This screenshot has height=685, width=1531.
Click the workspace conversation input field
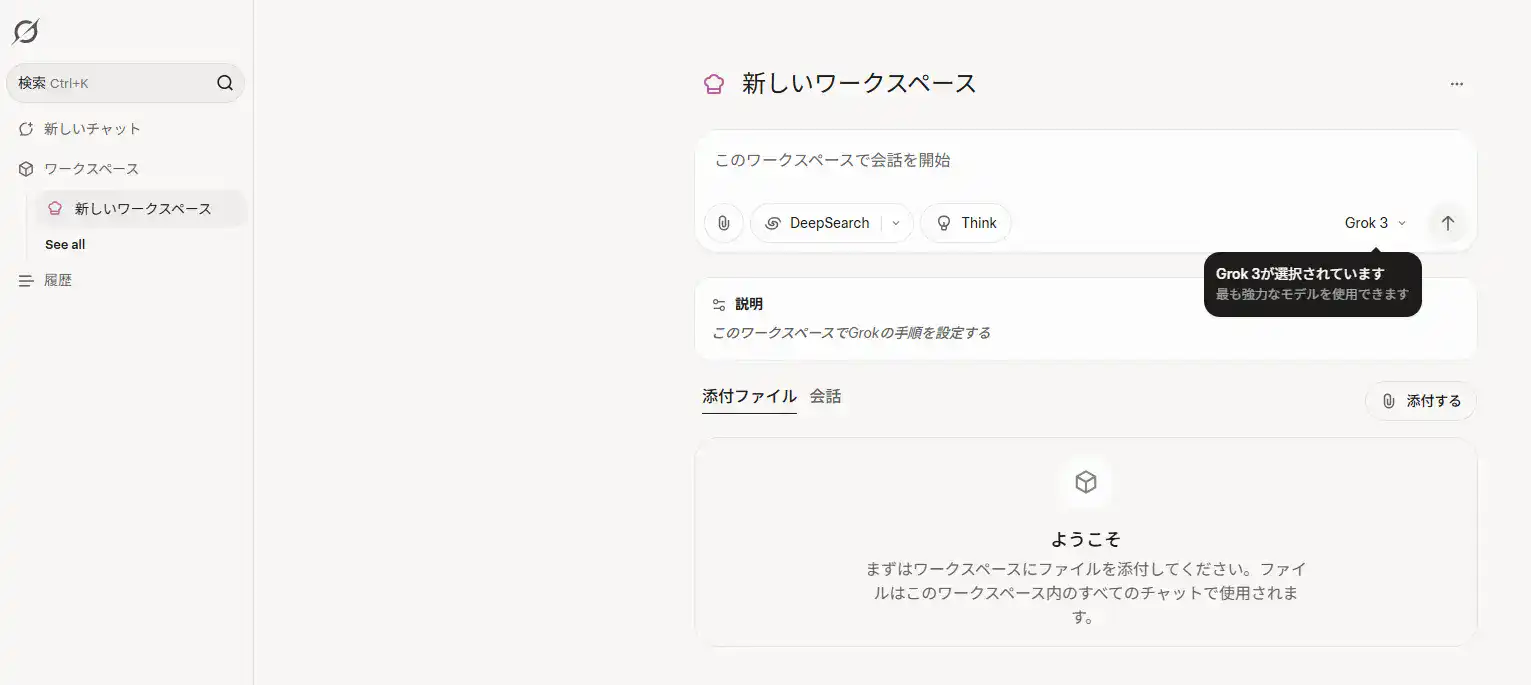click(1085, 160)
